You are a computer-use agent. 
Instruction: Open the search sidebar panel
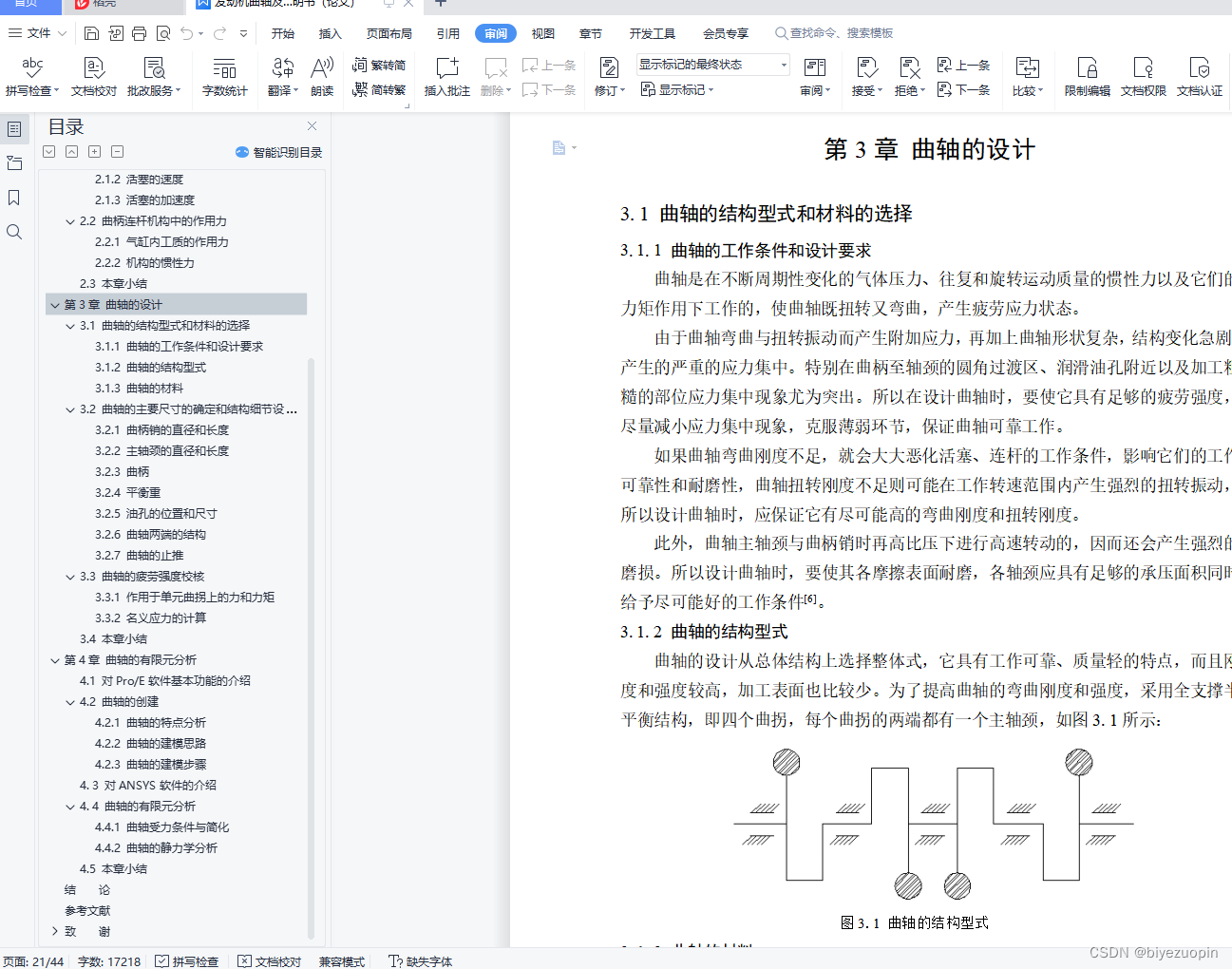point(14,232)
